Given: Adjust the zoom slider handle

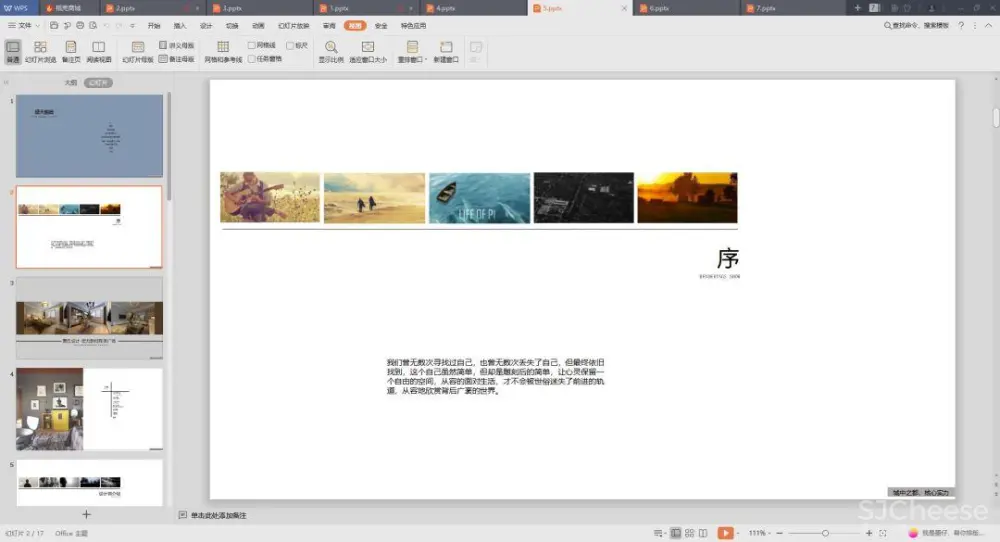Looking at the screenshot, I should (x=825, y=533).
